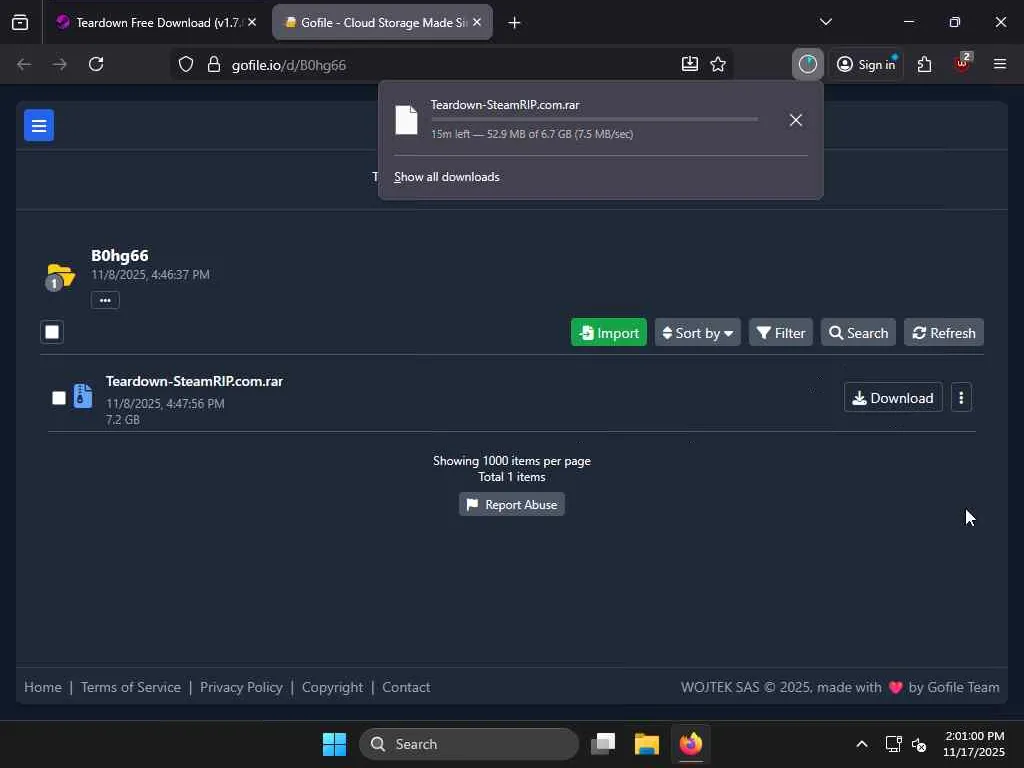This screenshot has height=768, width=1024.
Task: Download Teardown-SteamRIP.com.rar
Action: pos(893,398)
